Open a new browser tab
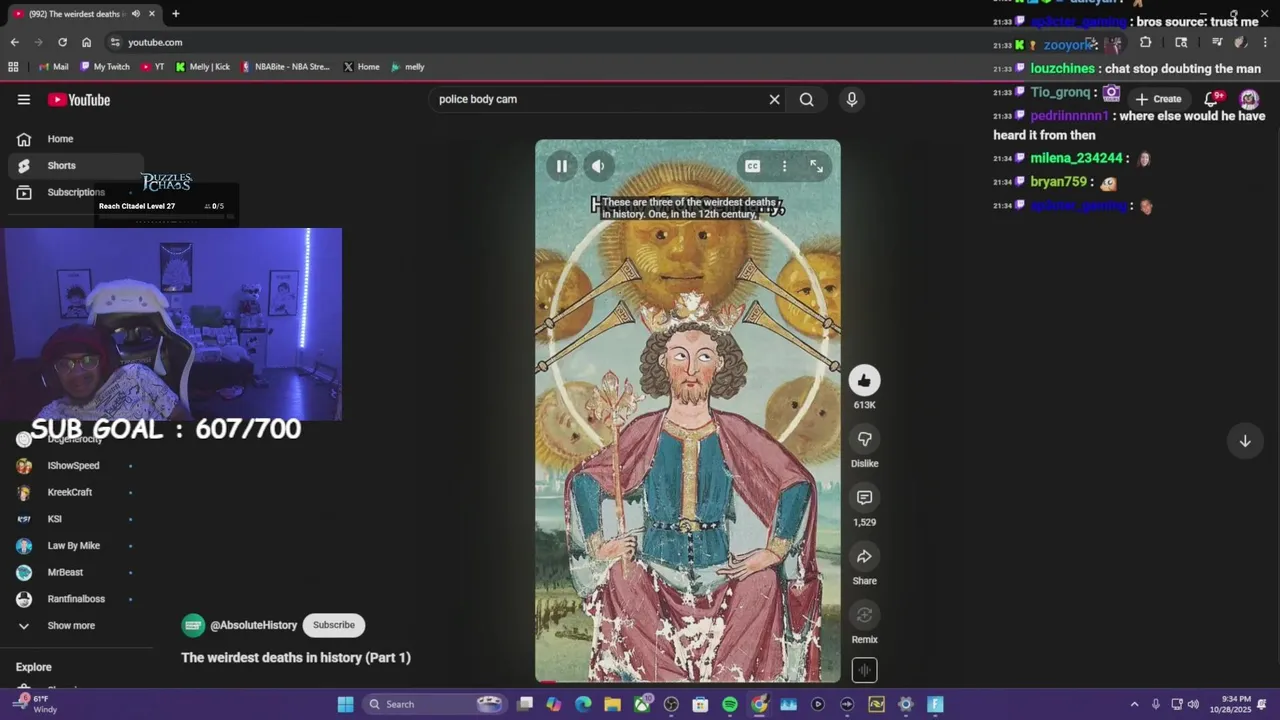The image size is (1280, 720). coord(176,14)
